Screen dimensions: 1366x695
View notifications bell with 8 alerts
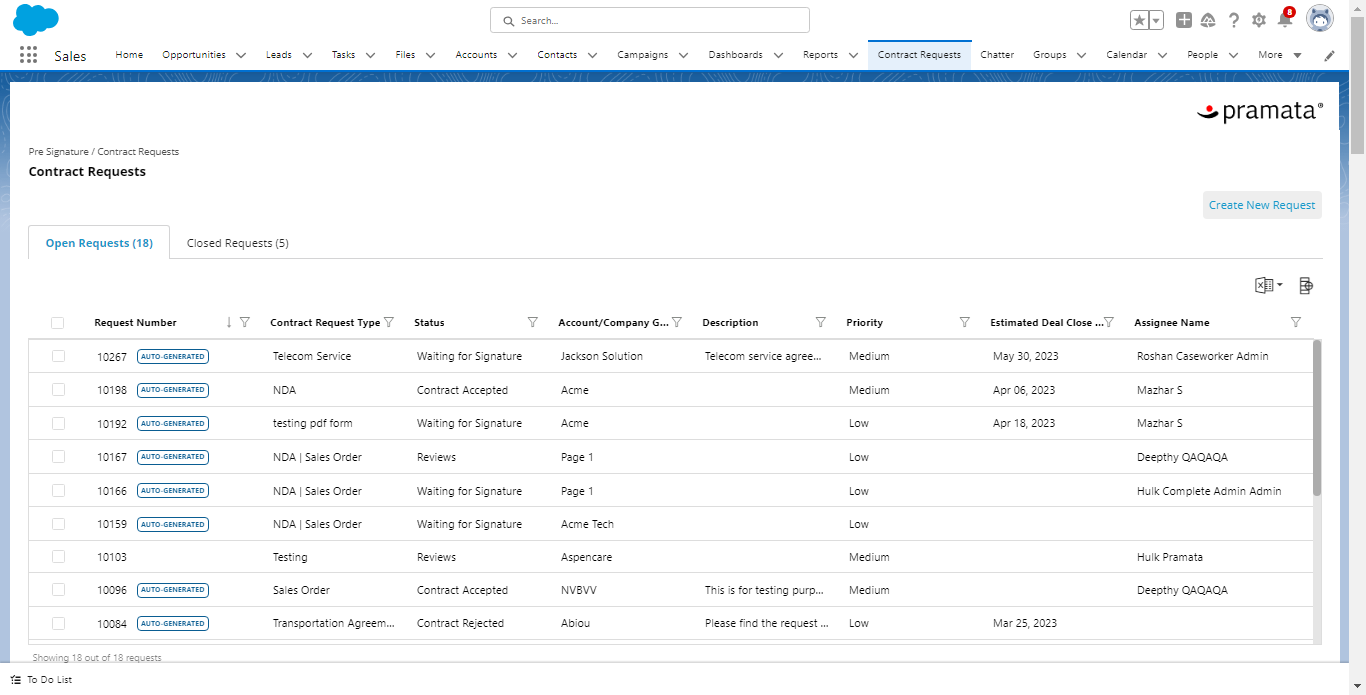point(1285,19)
